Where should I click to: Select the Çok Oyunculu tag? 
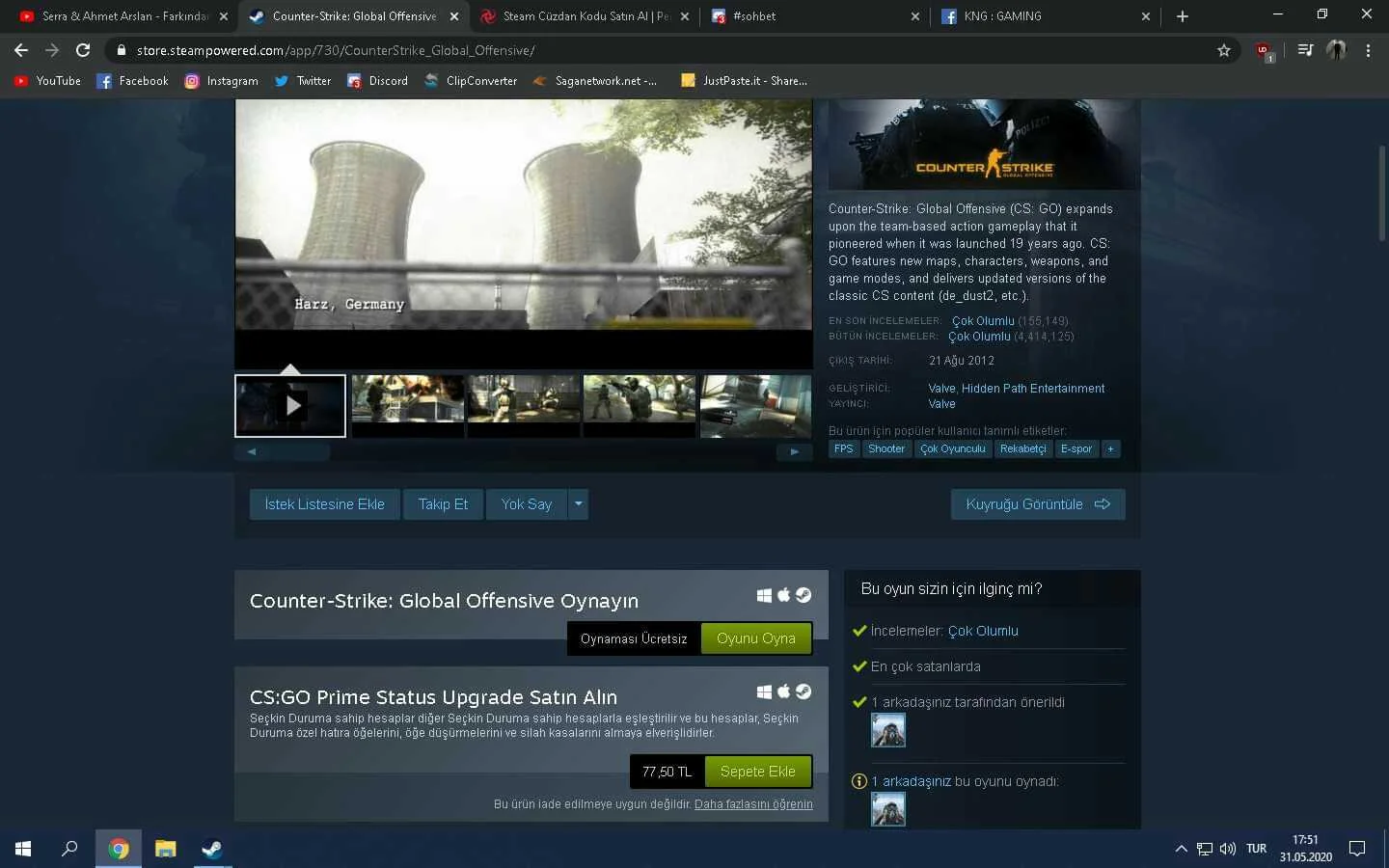[953, 448]
